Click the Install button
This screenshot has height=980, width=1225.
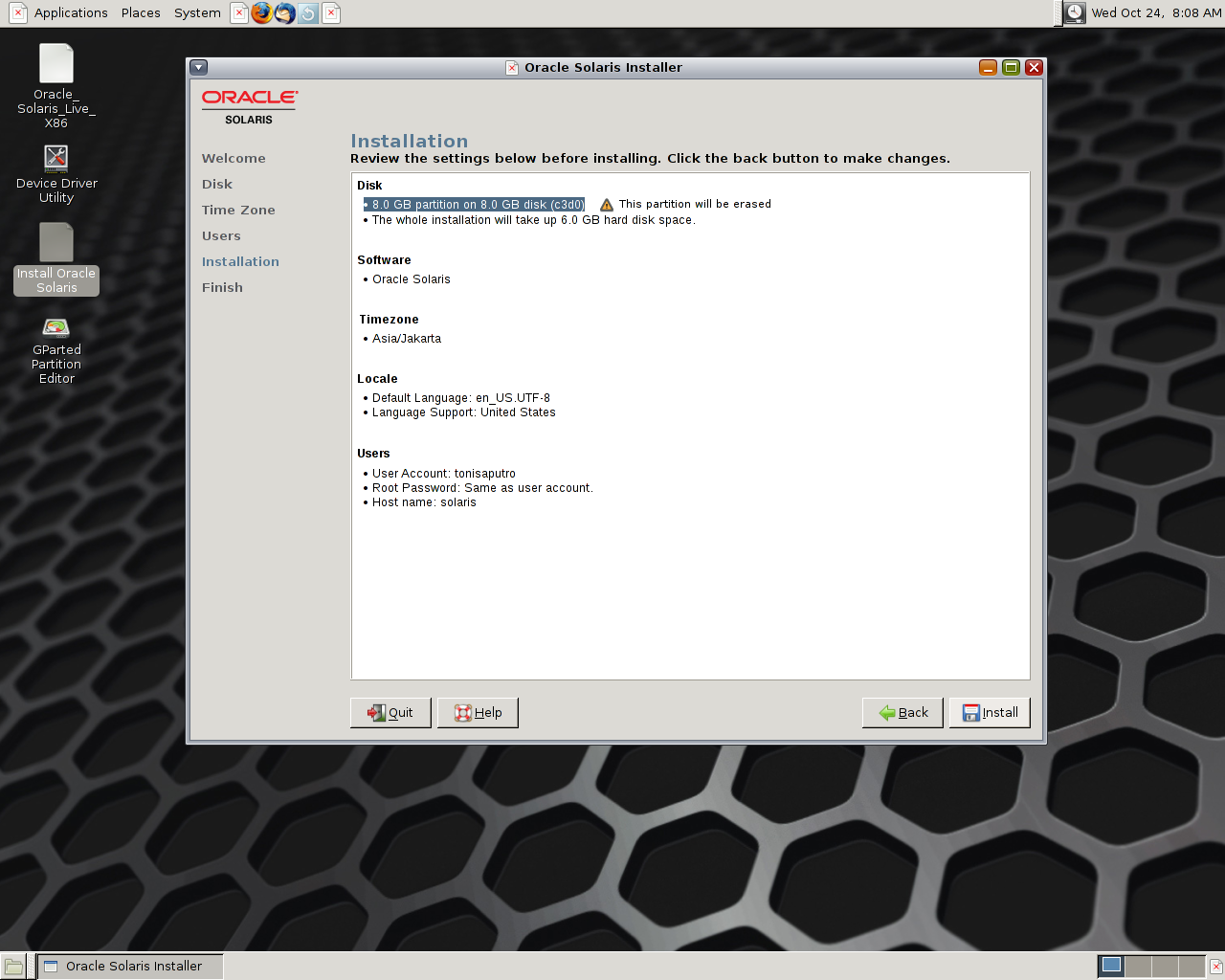pos(990,712)
